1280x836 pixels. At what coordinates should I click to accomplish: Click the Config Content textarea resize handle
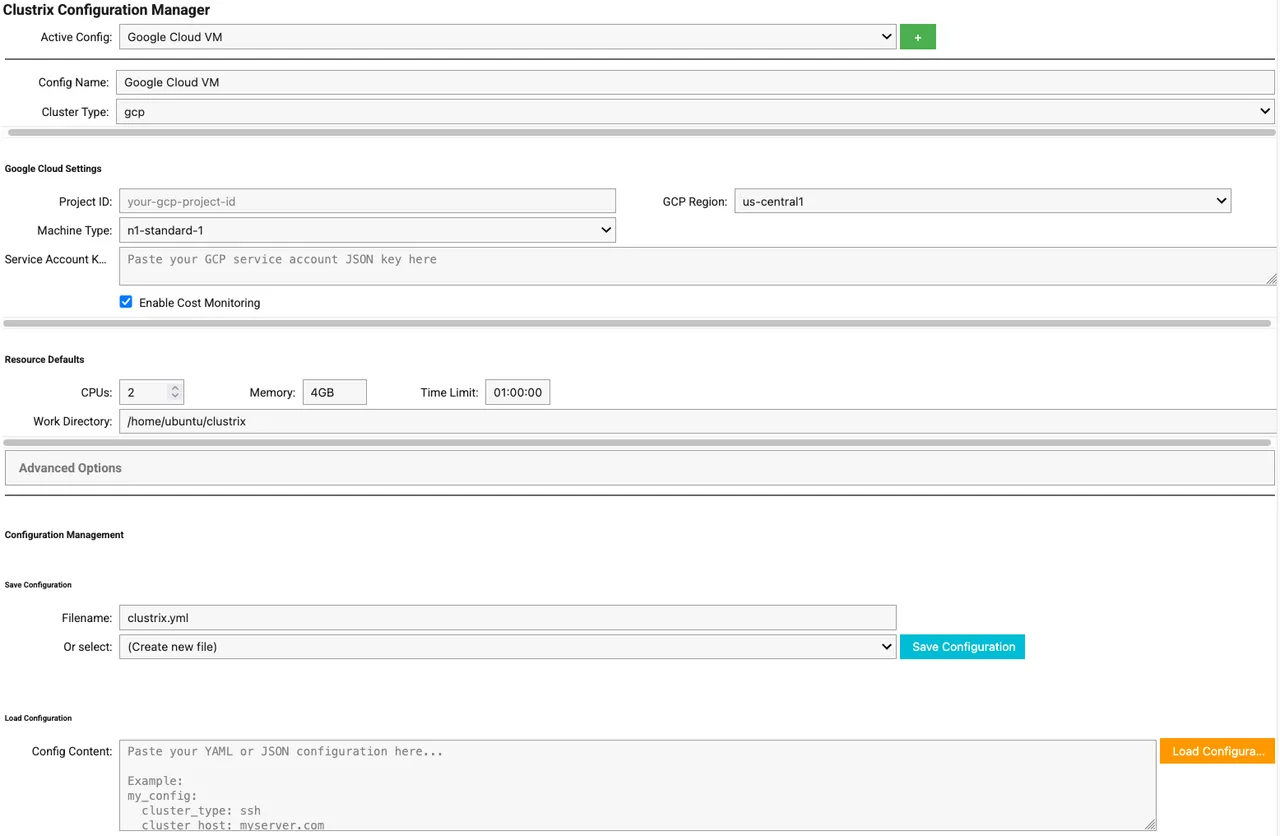[1150, 824]
